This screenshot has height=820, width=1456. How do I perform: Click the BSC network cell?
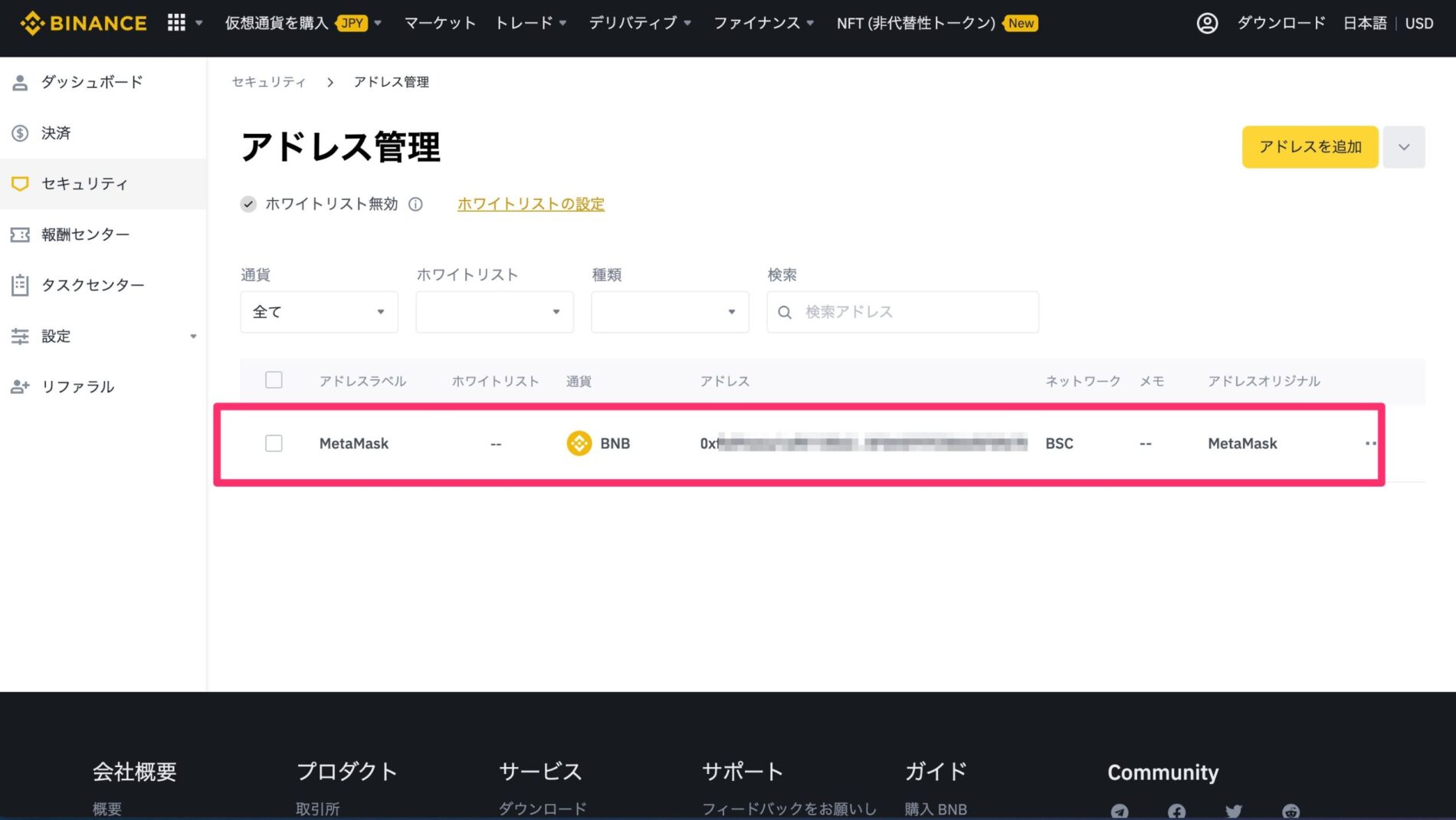[x=1059, y=443]
